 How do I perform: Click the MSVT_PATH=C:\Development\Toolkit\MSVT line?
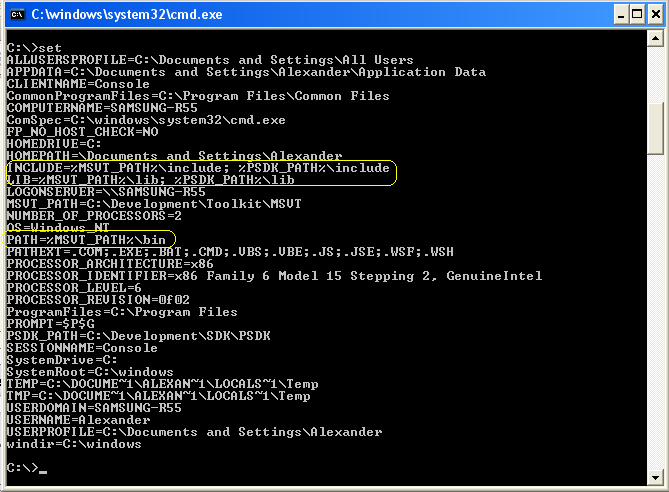click(142, 204)
